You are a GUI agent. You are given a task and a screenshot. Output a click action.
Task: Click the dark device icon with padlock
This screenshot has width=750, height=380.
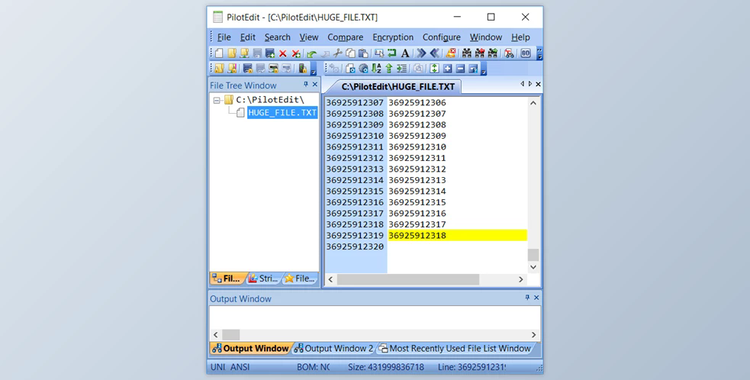303,68
